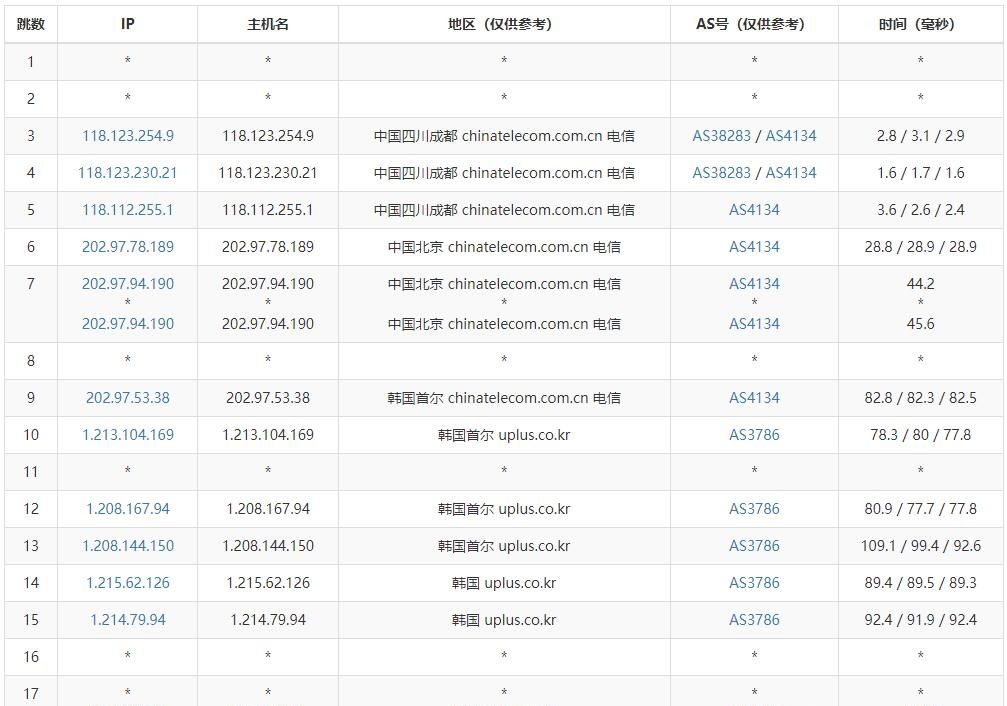The width and height of the screenshot is (1007, 706).
Task: Select the 82.8 / 82.3 / 82.5 time cell
Action: tap(920, 398)
